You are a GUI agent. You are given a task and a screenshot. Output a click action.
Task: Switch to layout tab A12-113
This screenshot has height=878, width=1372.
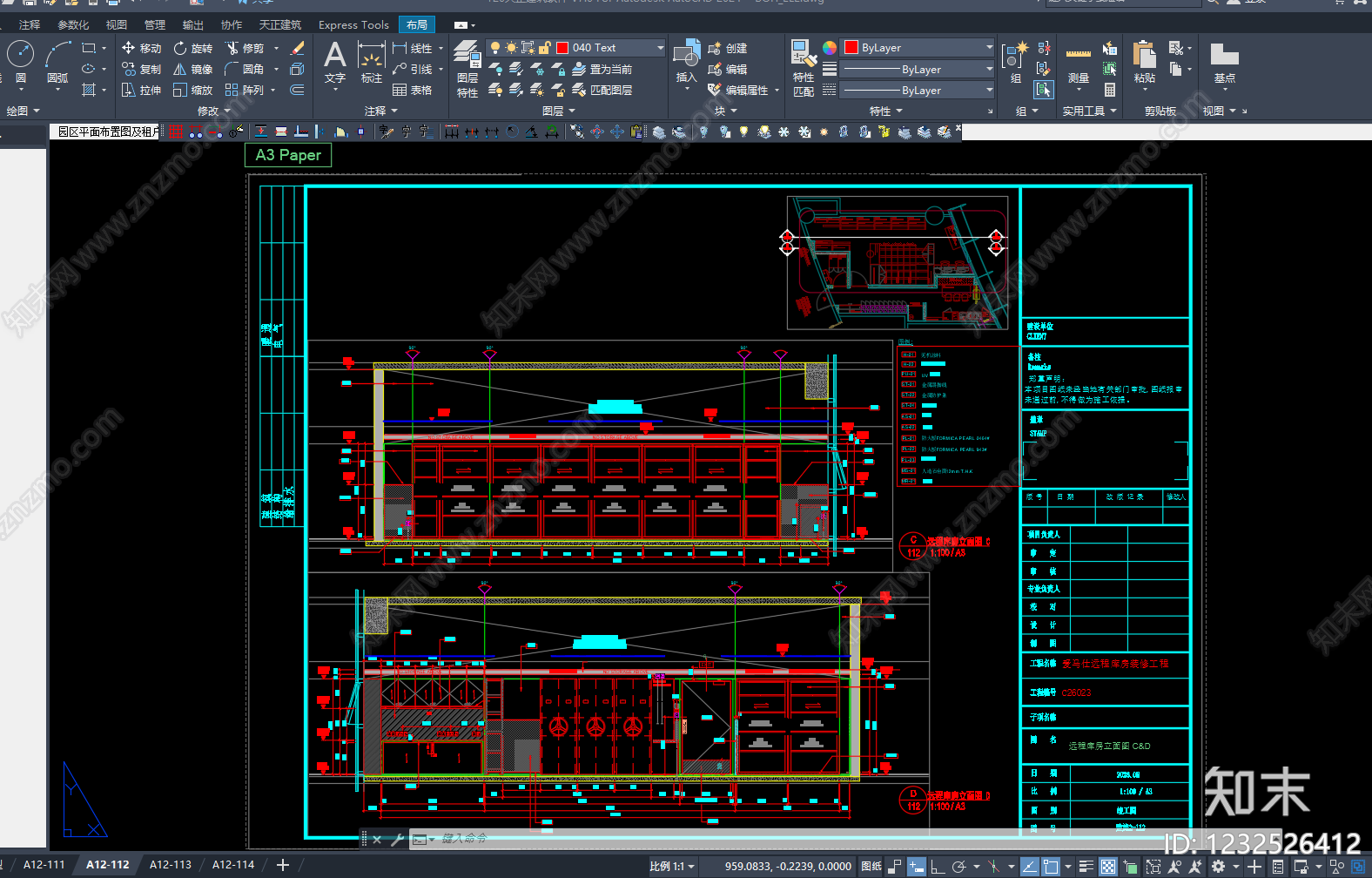point(171,865)
